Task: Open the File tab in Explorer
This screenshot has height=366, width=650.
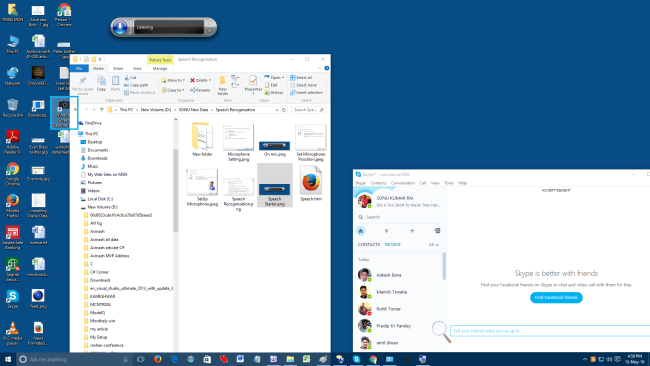Action: coord(79,68)
